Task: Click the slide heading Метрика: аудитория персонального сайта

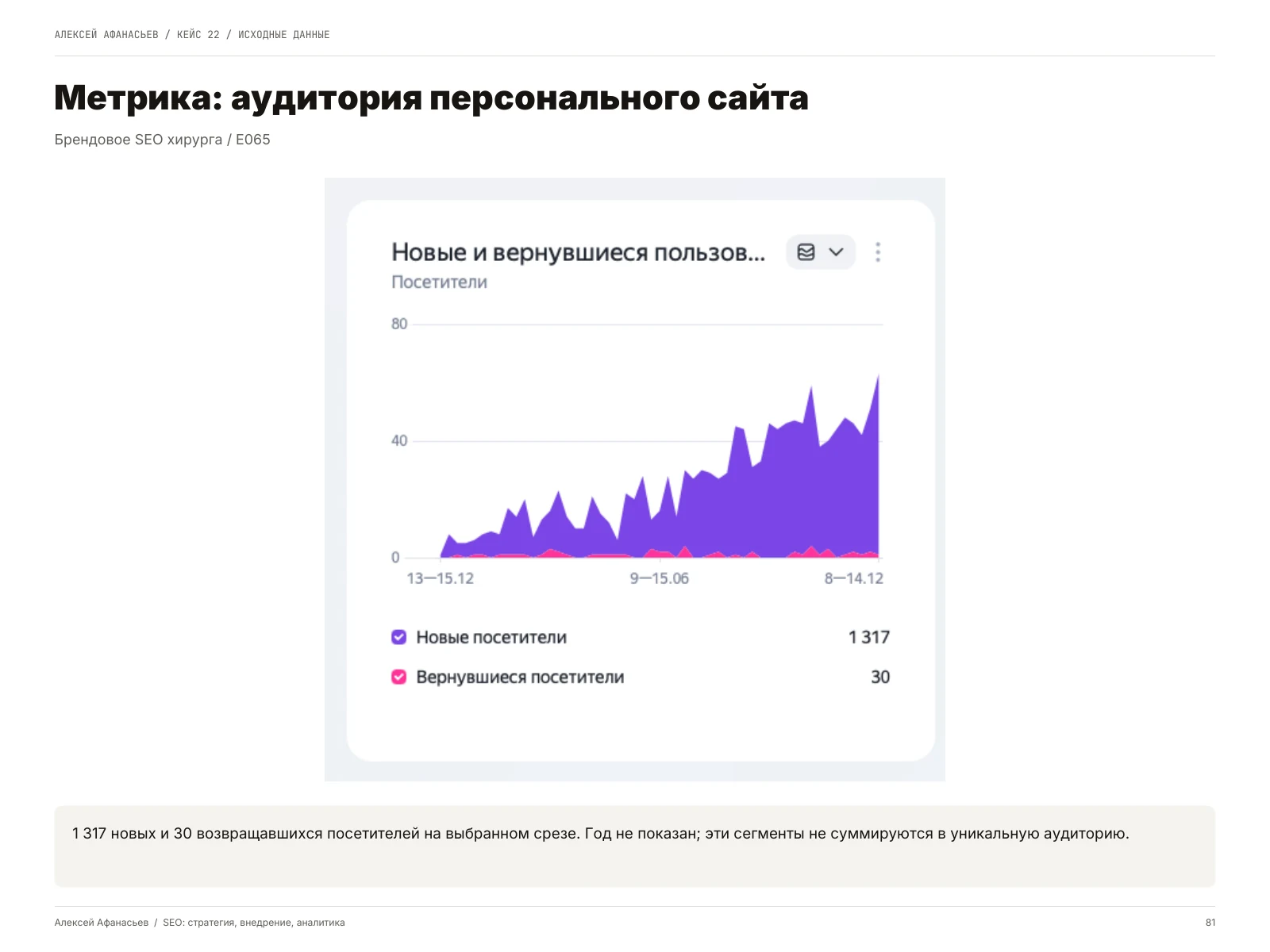Action: coord(431,98)
